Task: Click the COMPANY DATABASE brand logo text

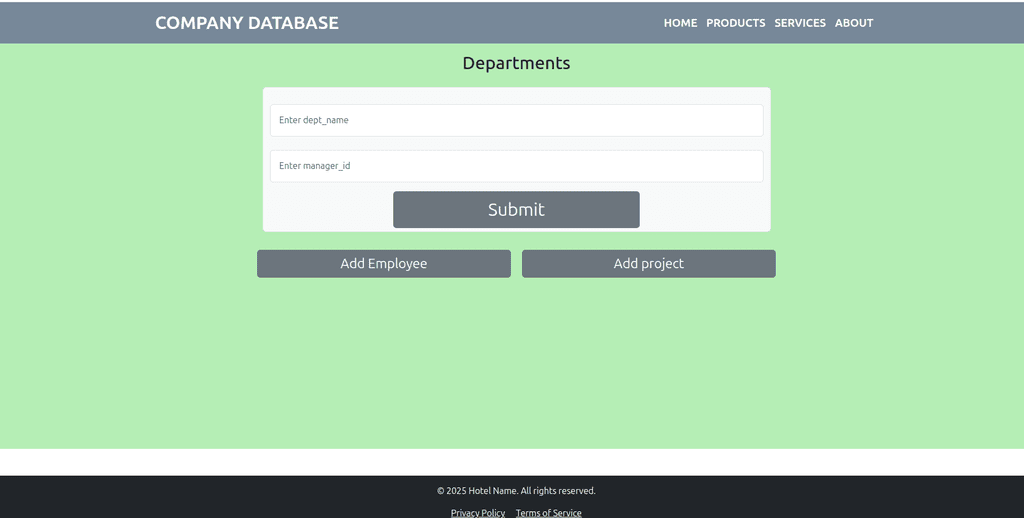Action: tap(247, 23)
